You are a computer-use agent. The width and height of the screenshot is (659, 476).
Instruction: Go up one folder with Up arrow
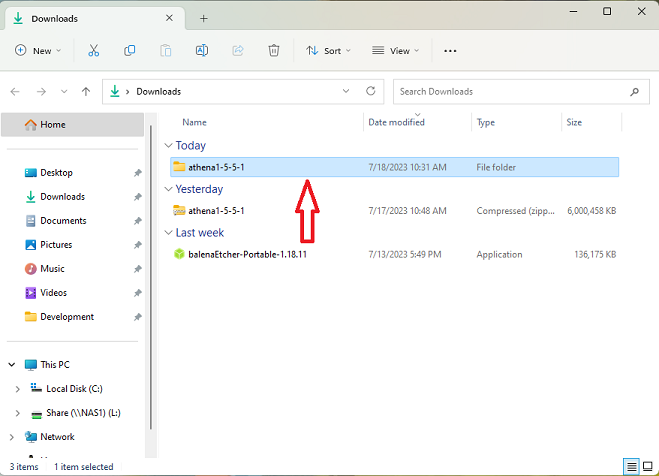[86, 91]
